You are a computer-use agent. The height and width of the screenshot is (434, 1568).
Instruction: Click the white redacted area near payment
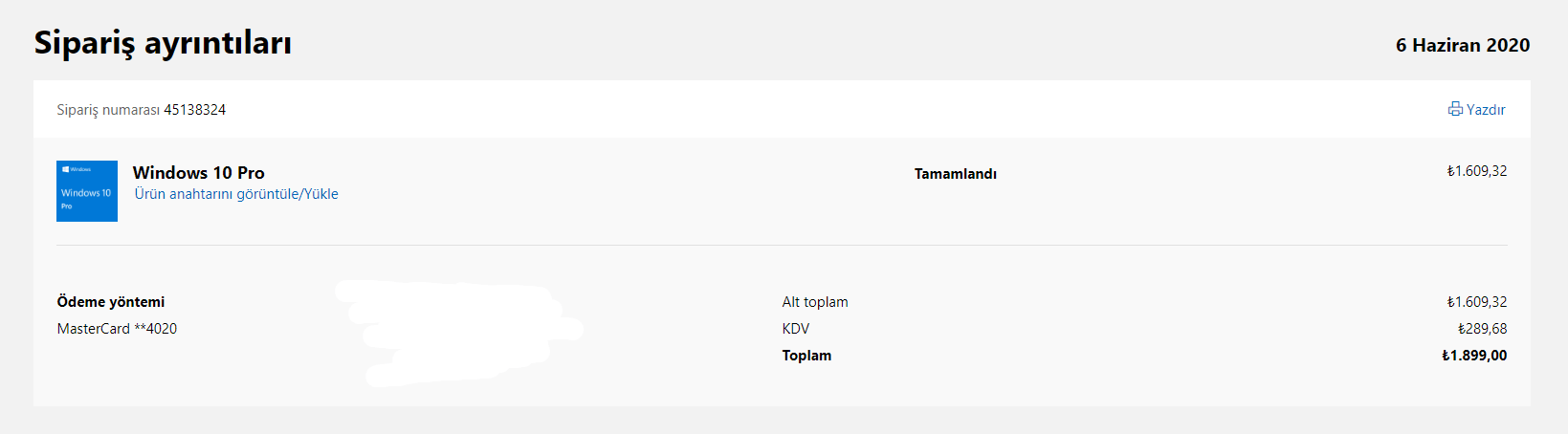coord(459,330)
